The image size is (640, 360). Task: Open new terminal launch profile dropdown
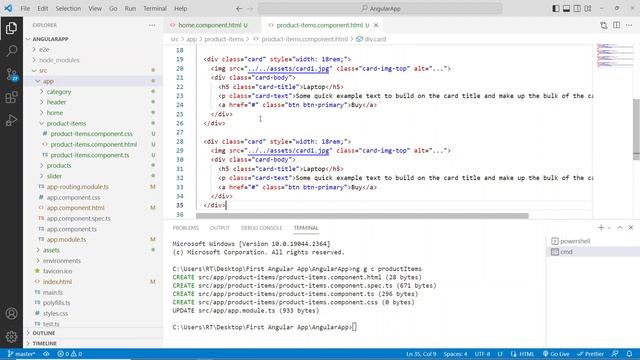tap(609, 228)
